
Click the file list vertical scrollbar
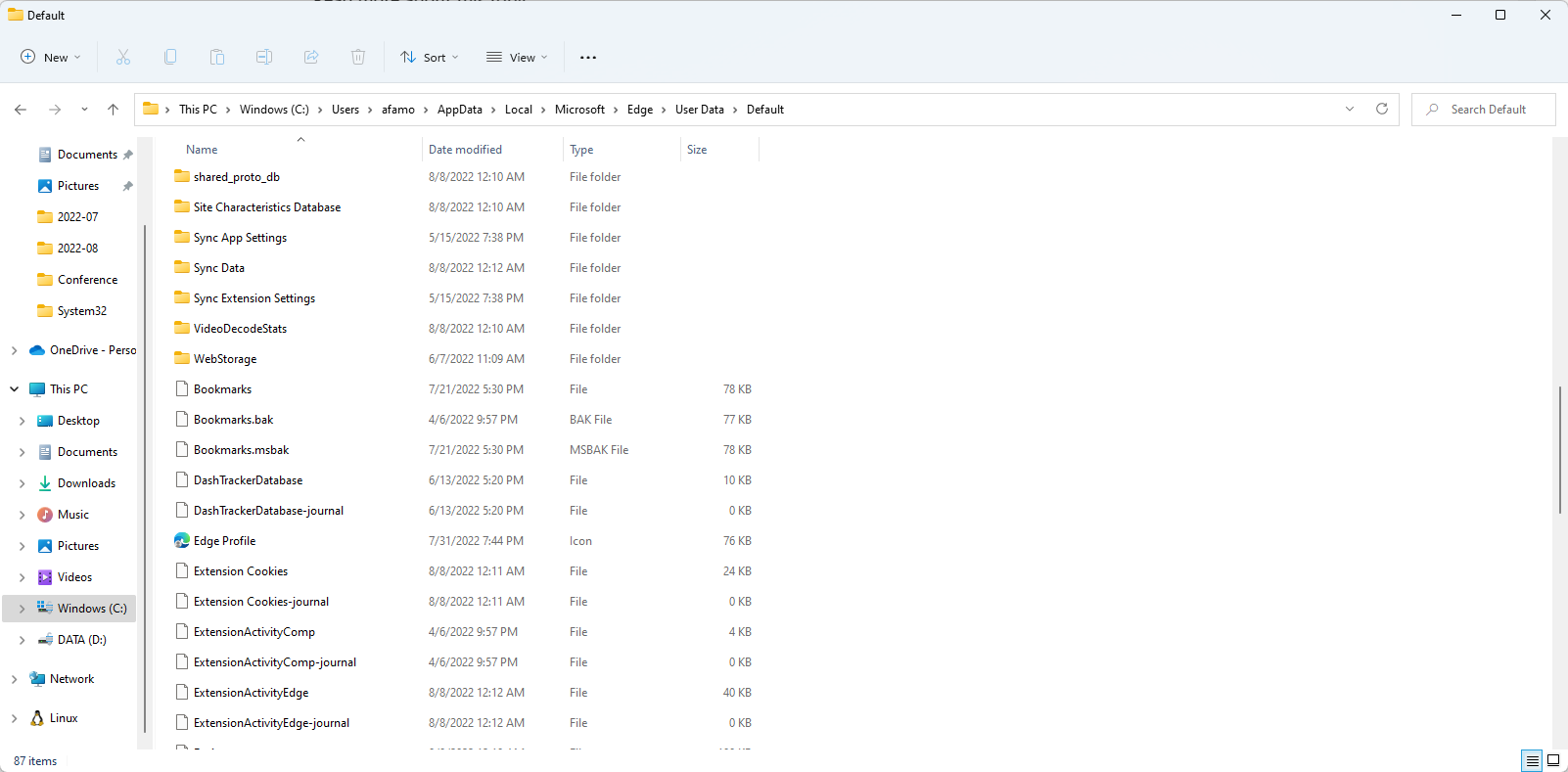tap(1560, 449)
